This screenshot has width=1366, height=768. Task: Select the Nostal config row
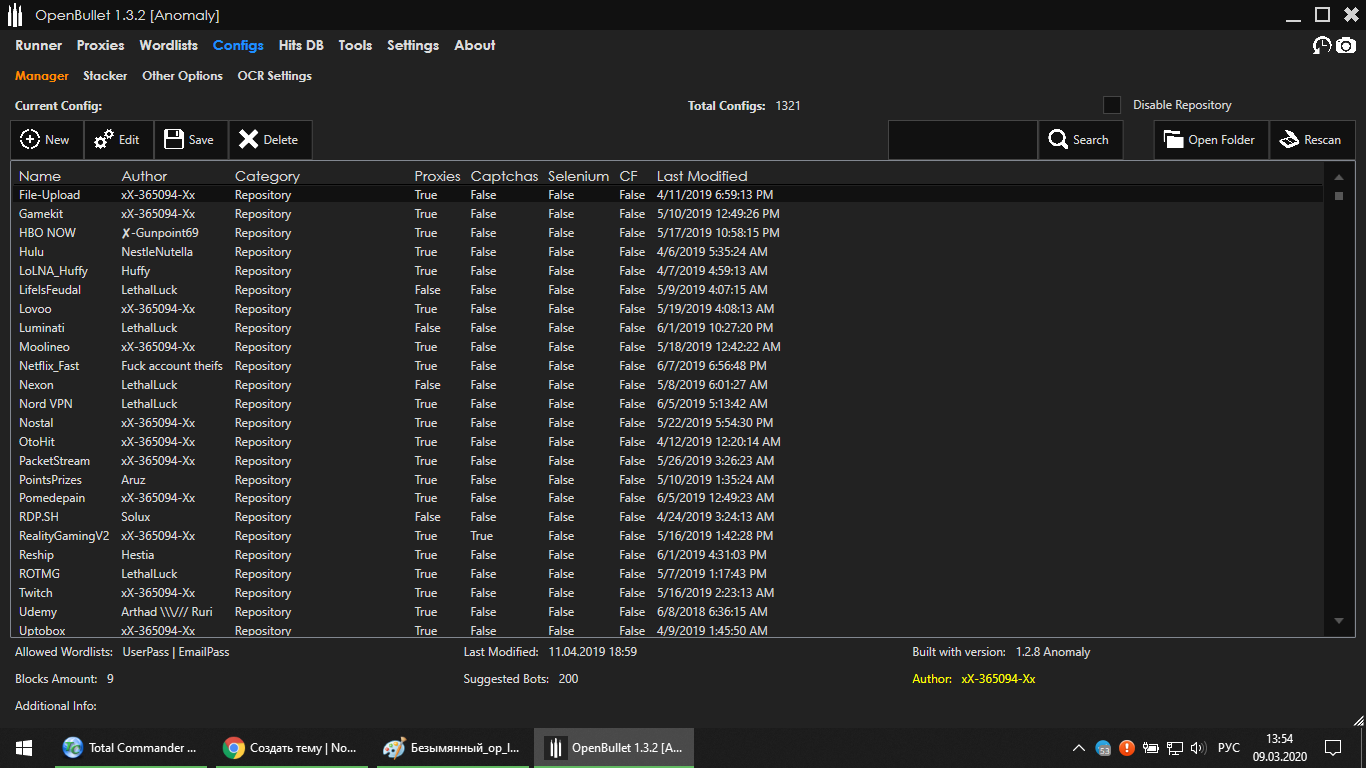667,423
